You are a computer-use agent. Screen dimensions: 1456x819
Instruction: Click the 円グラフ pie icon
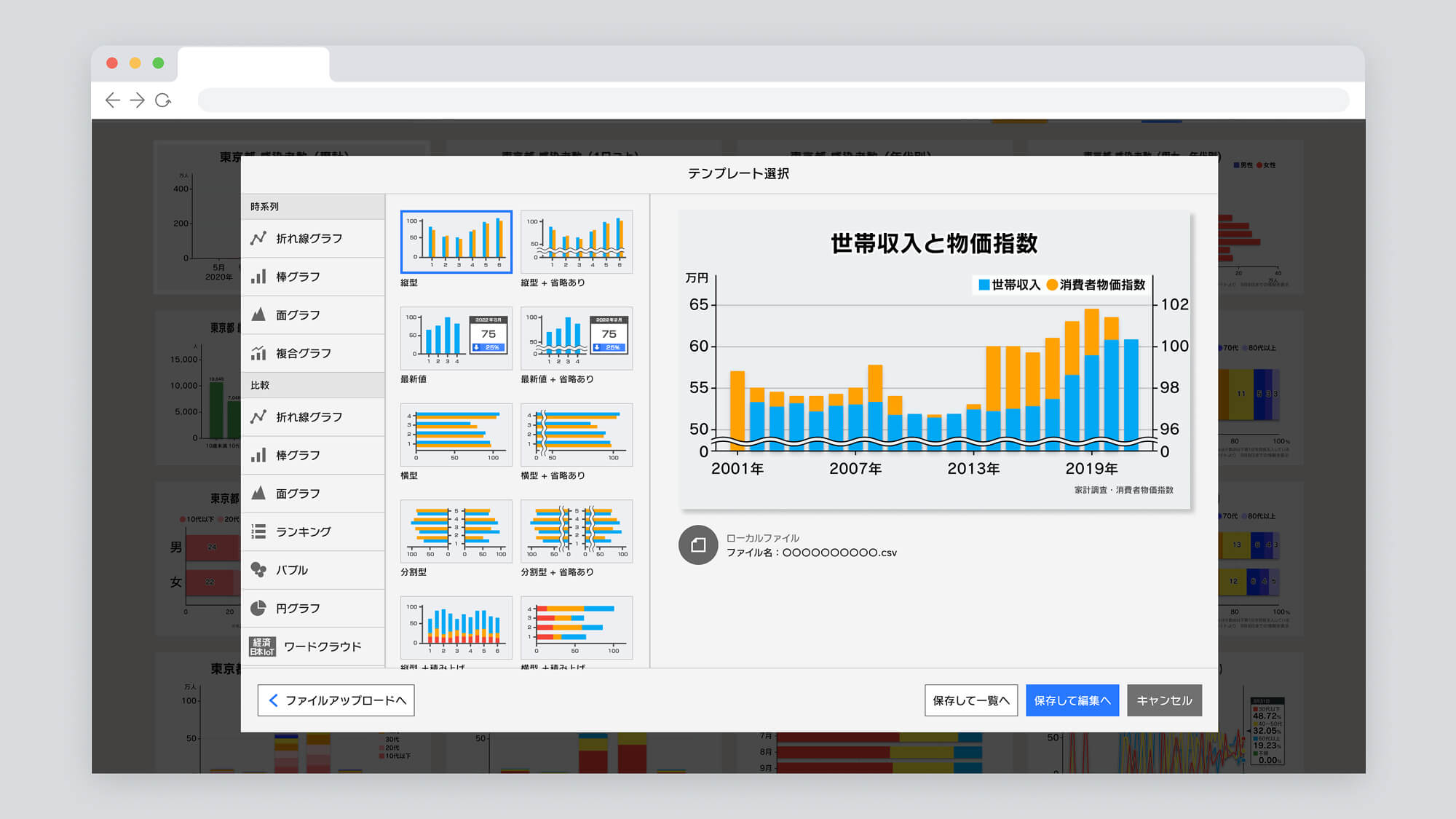click(258, 608)
